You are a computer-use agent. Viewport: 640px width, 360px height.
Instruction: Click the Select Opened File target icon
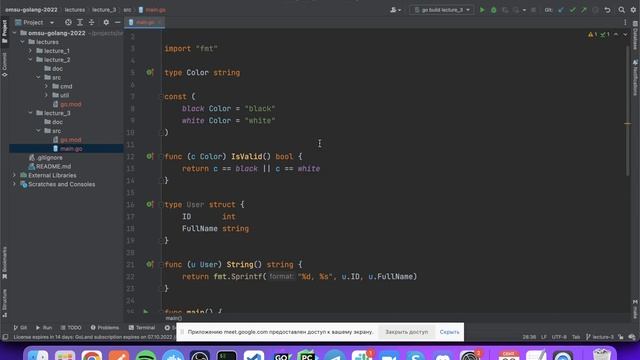[68, 22]
